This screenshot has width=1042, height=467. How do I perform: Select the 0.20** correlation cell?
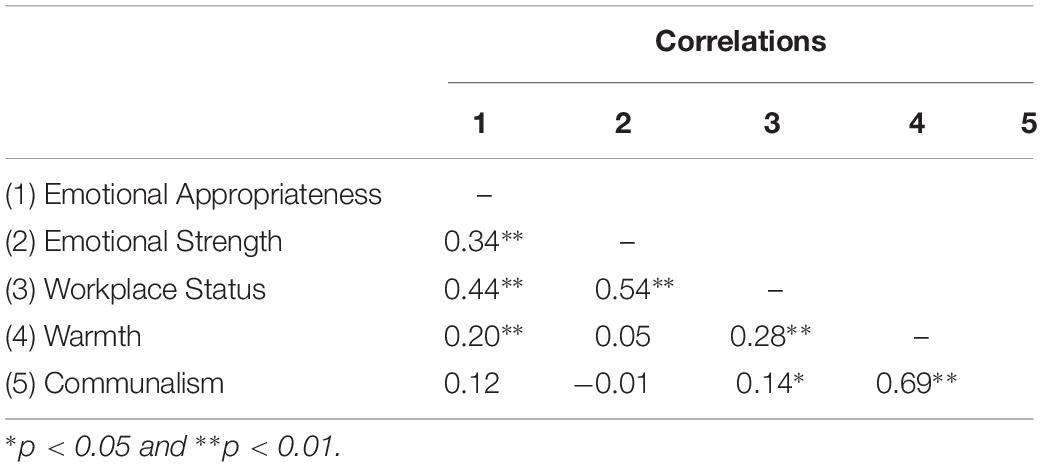pyautogui.click(x=484, y=336)
